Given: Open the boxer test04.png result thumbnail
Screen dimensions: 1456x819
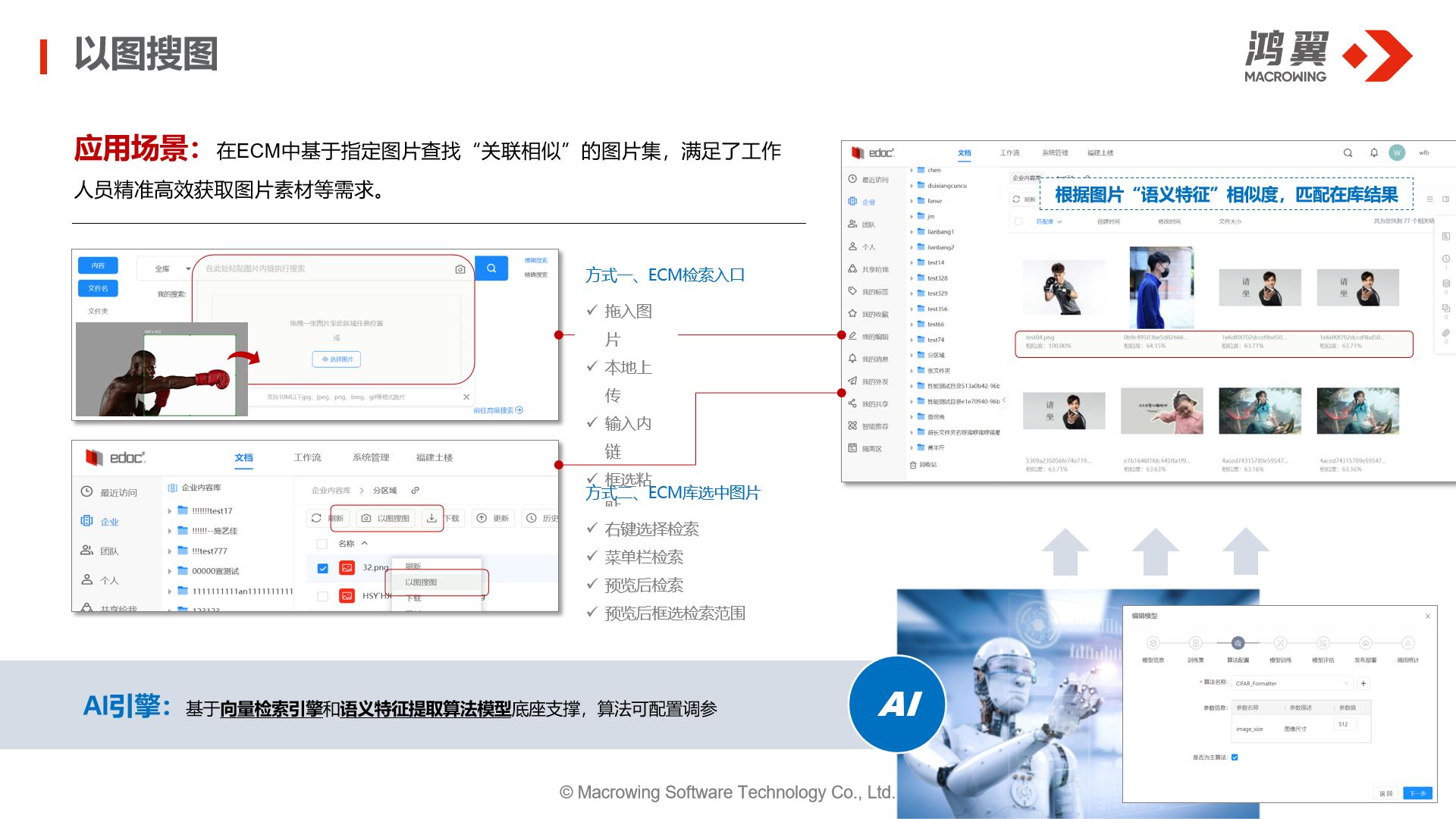Looking at the screenshot, I should (x=1063, y=287).
